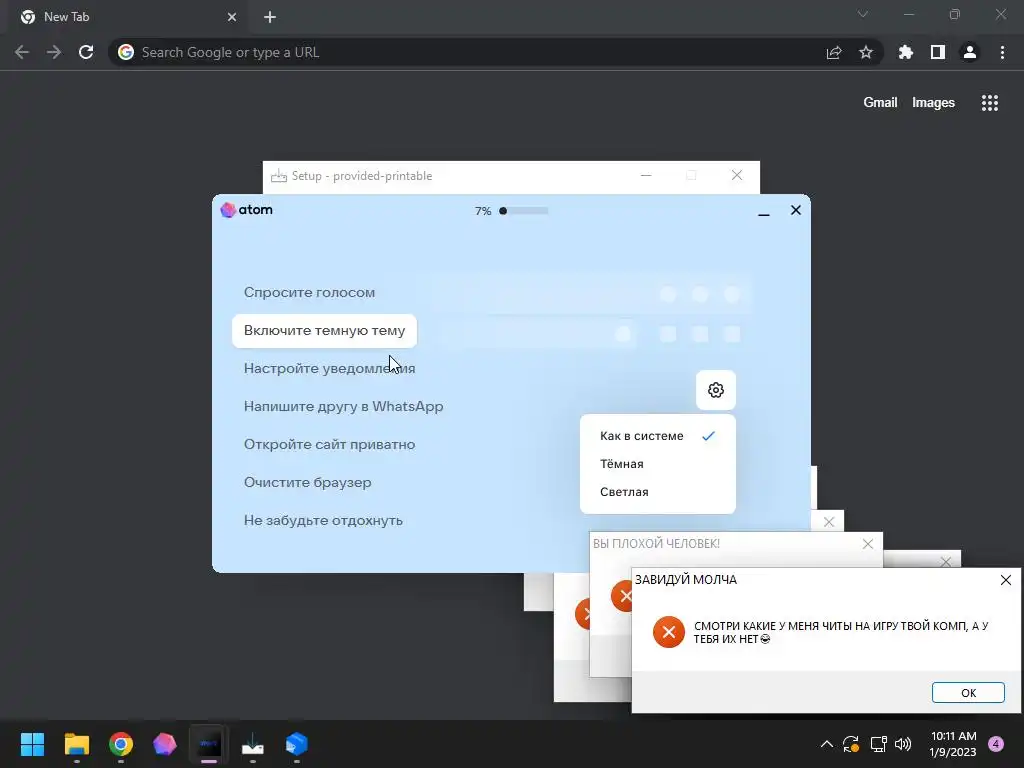
Task: Close the 'New Tab' tab
Action: [x=232, y=17]
